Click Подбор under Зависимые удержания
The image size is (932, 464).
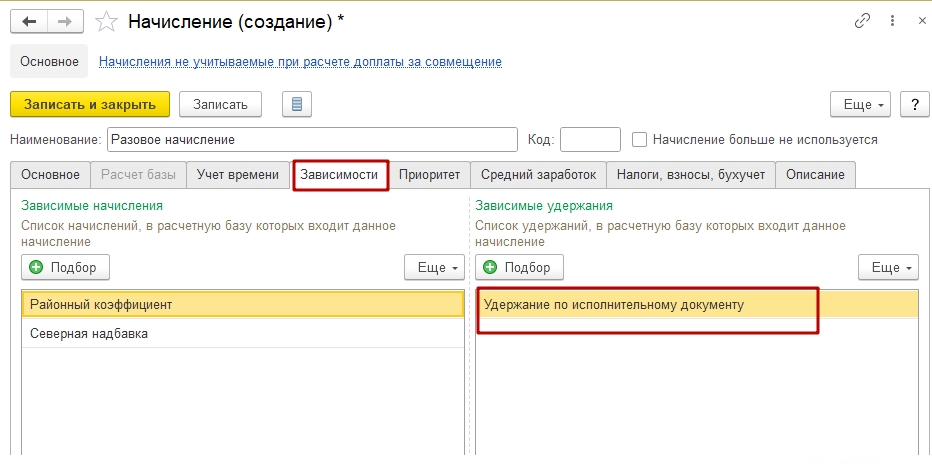click(x=519, y=267)
